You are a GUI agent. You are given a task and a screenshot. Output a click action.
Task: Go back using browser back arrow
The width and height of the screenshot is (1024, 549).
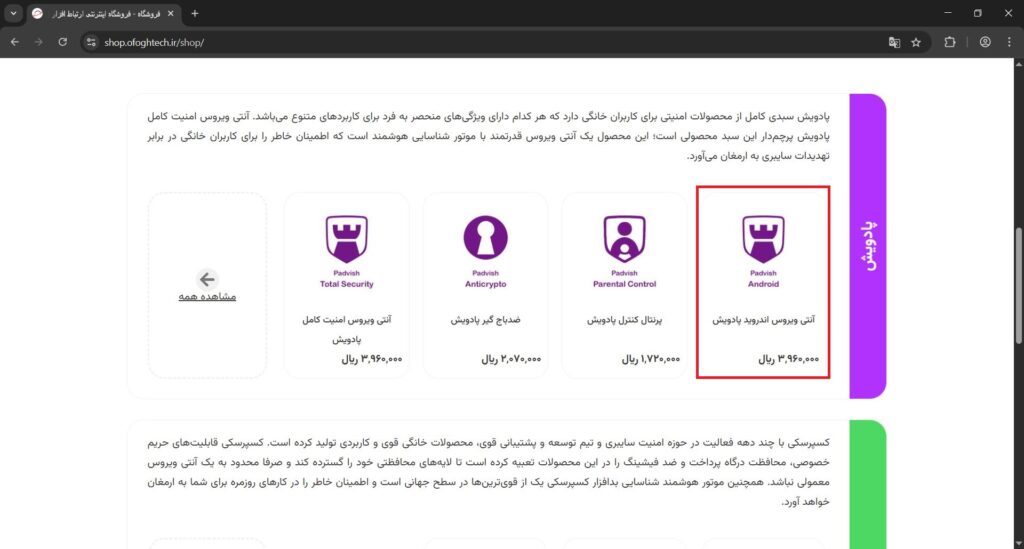[x=14, y=42]
